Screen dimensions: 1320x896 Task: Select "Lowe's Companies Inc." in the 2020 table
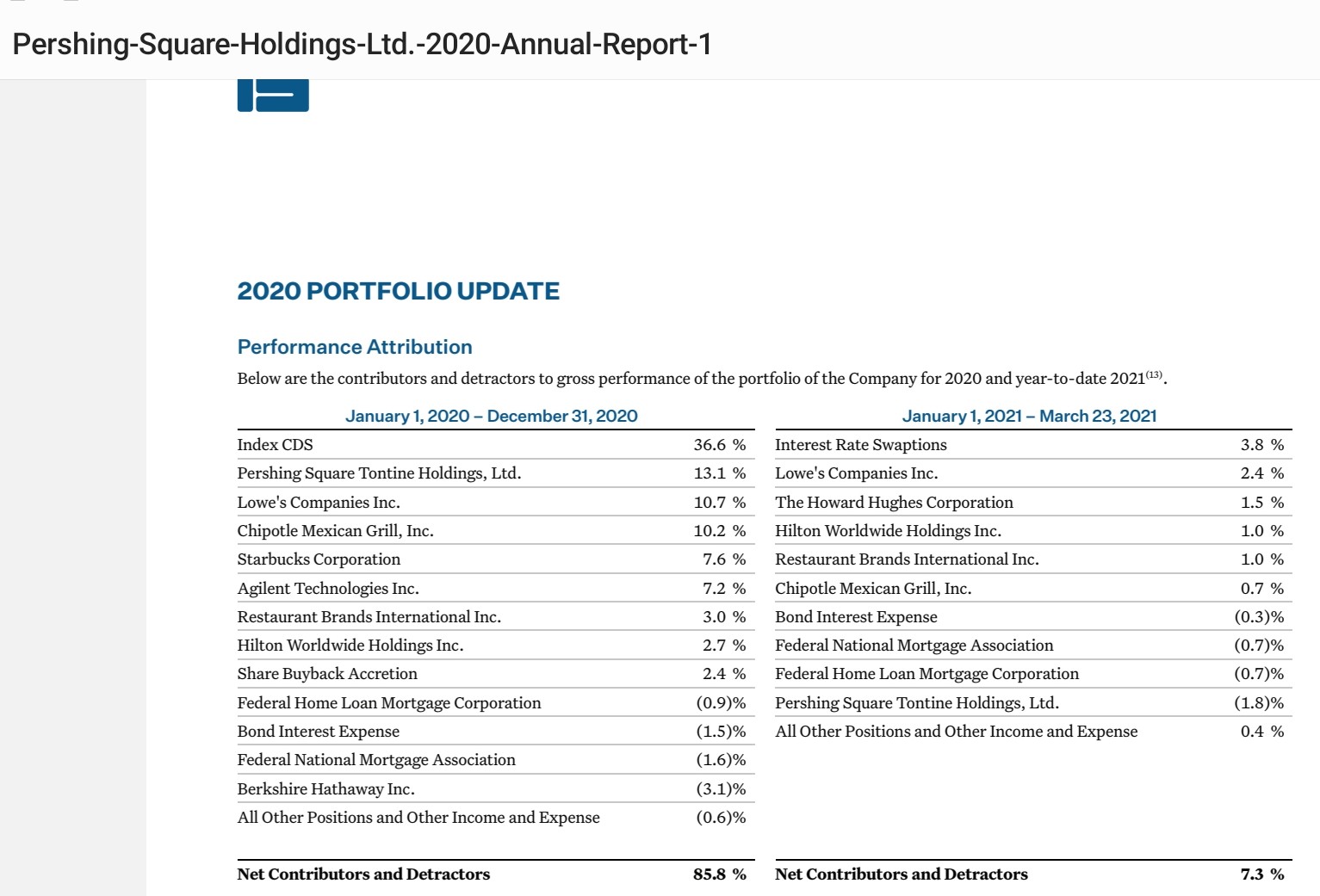319,502
